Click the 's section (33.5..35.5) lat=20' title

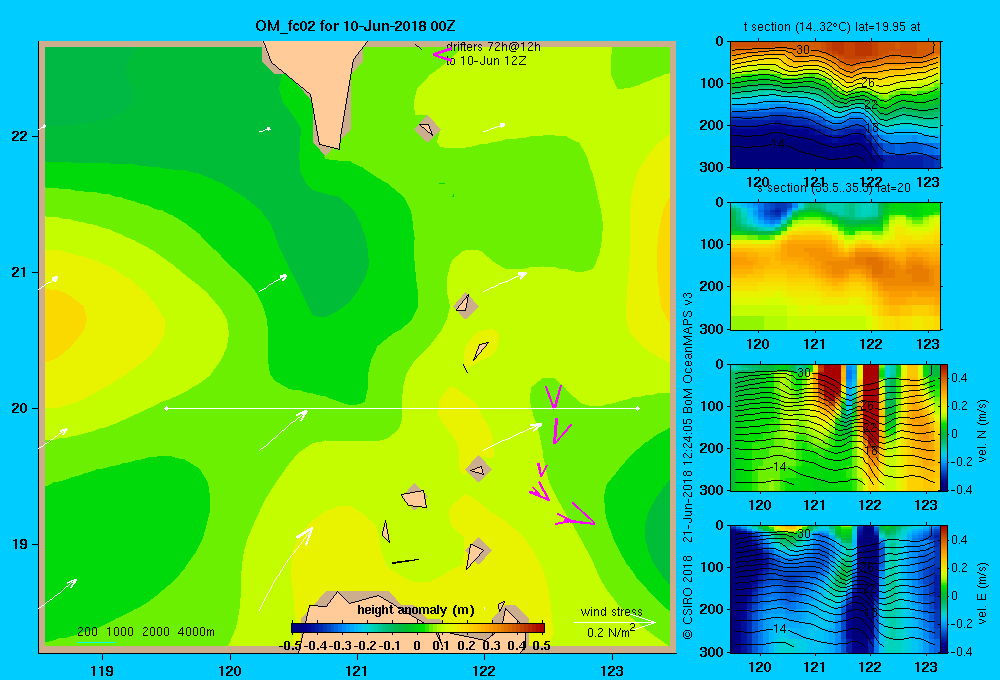point(834,188)
